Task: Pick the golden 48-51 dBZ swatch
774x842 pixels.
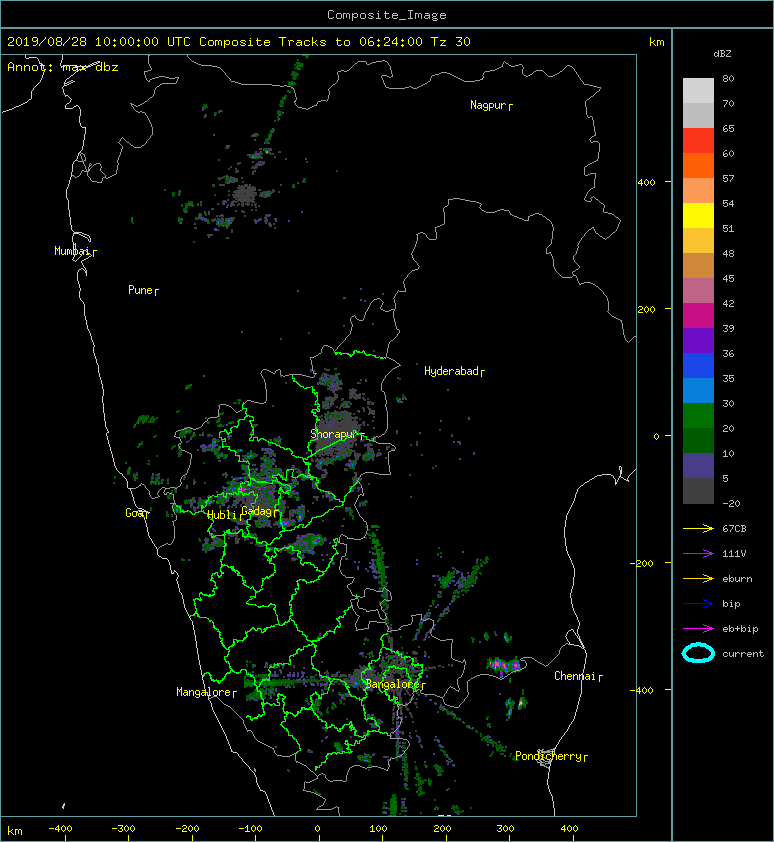Action: click(698, 241)
